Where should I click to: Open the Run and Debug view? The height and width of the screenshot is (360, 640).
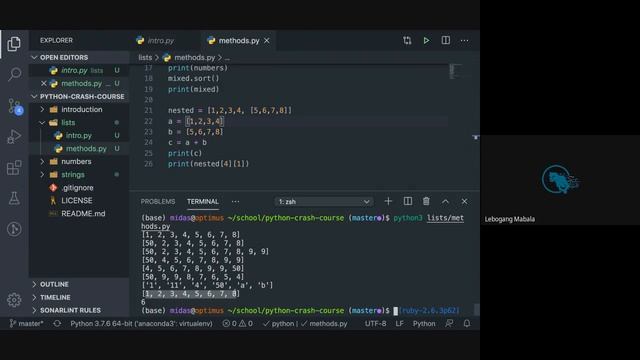click(x=14, y=137)
